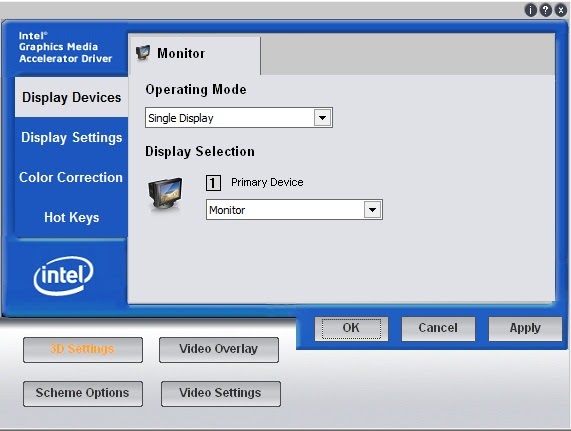Open the Color Correction section
Screen dimensions: 571x431
[x=71, y=177]
